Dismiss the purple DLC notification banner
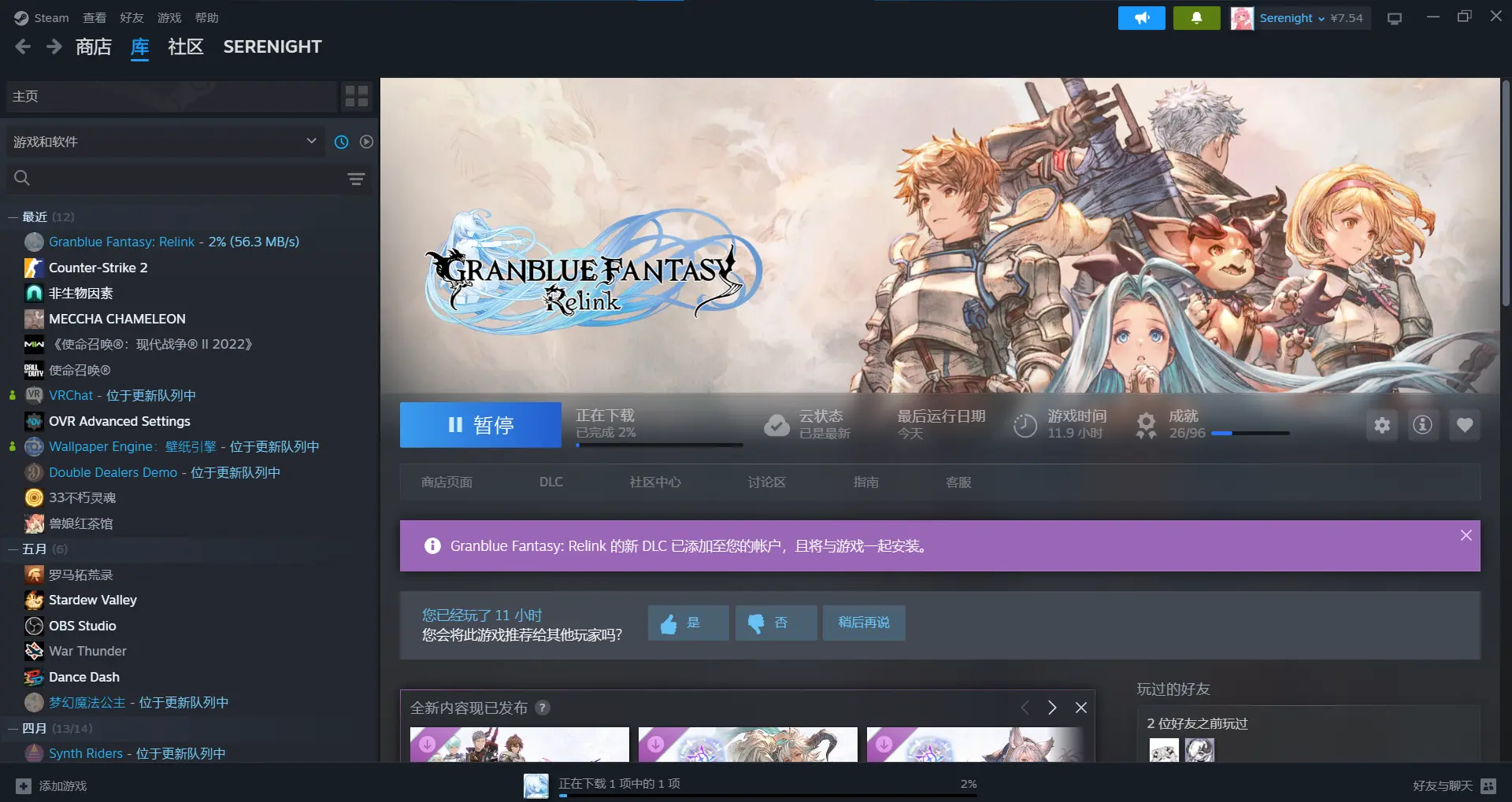1512x802 pixels. (x=1466, y=535)
